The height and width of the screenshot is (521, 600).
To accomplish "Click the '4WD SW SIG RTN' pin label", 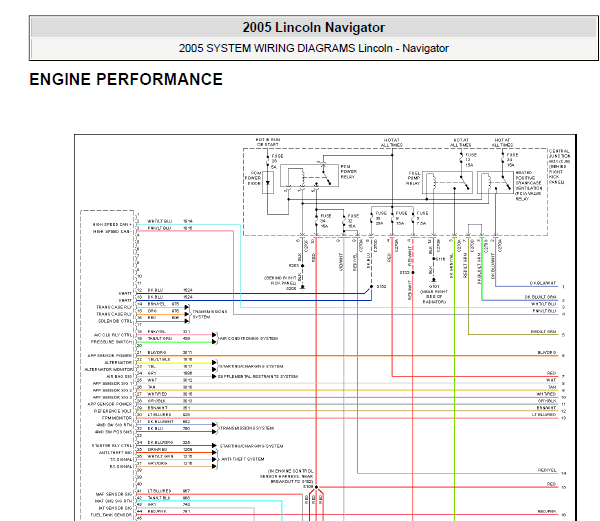I will 114,425.
